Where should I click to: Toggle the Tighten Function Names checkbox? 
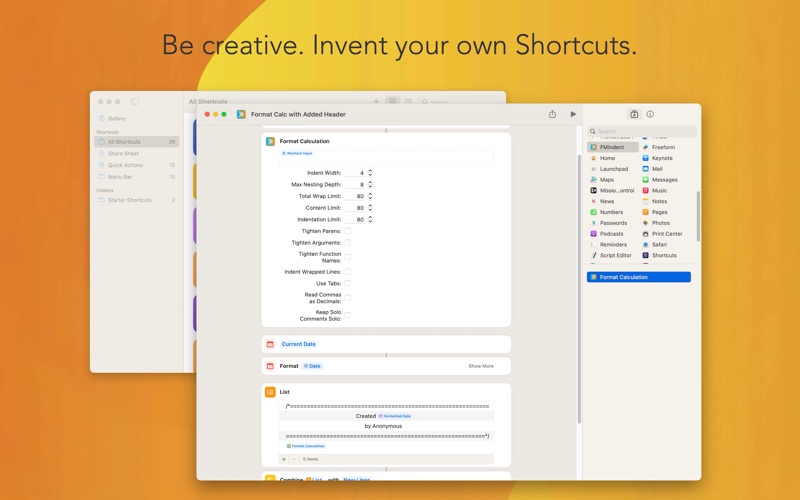click(347, 257)
